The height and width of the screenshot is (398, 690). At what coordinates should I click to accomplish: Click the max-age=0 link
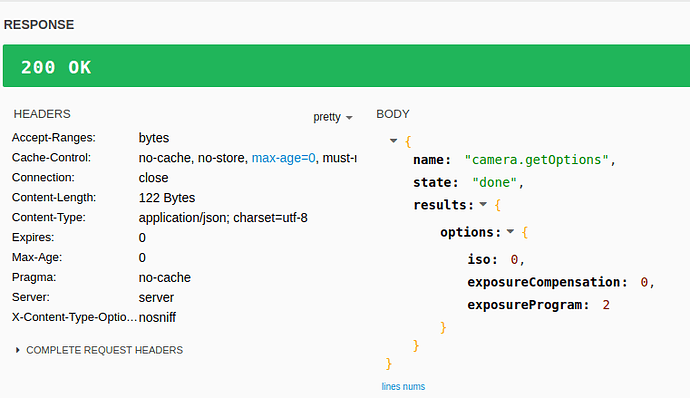(283, 158)
